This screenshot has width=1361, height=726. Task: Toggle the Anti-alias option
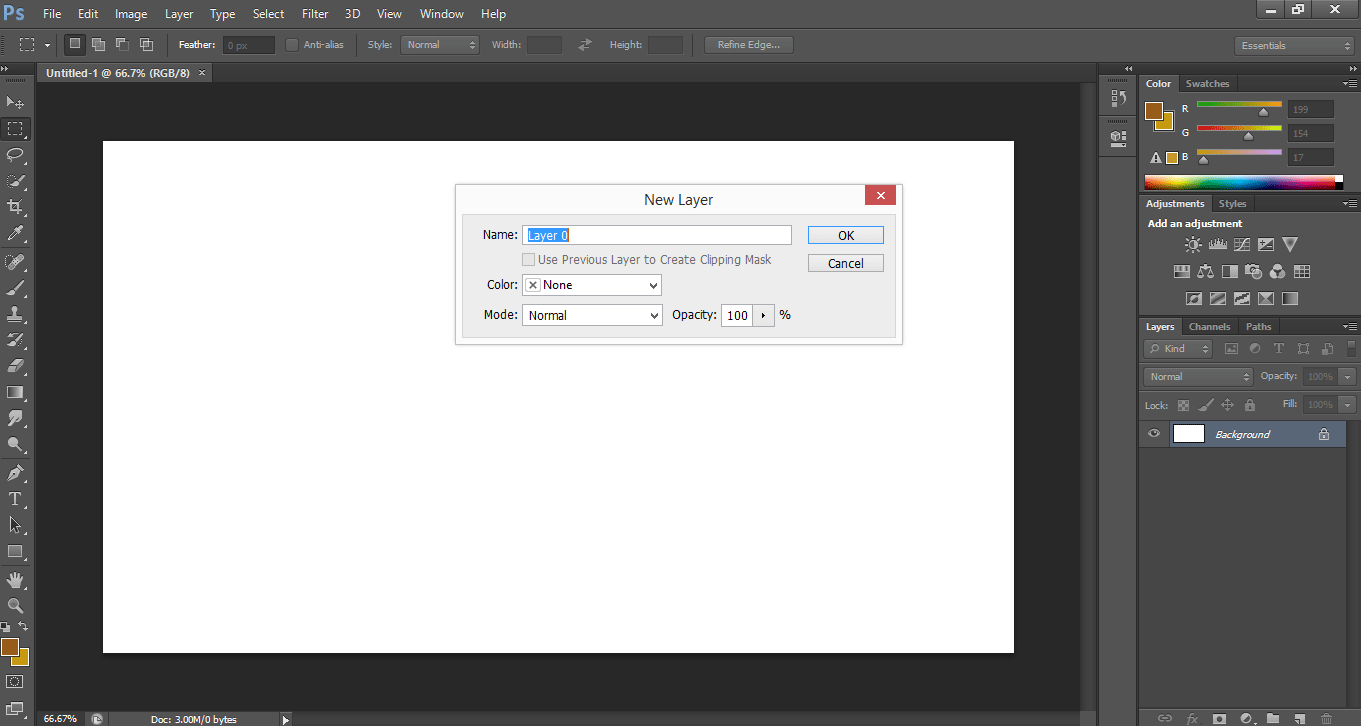coord(290,44)
